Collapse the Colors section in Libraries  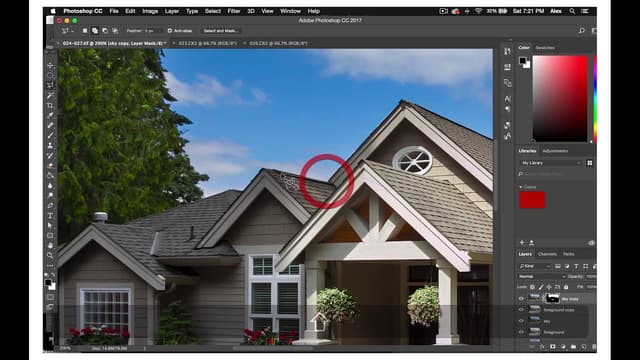click(x=521, y=187)
